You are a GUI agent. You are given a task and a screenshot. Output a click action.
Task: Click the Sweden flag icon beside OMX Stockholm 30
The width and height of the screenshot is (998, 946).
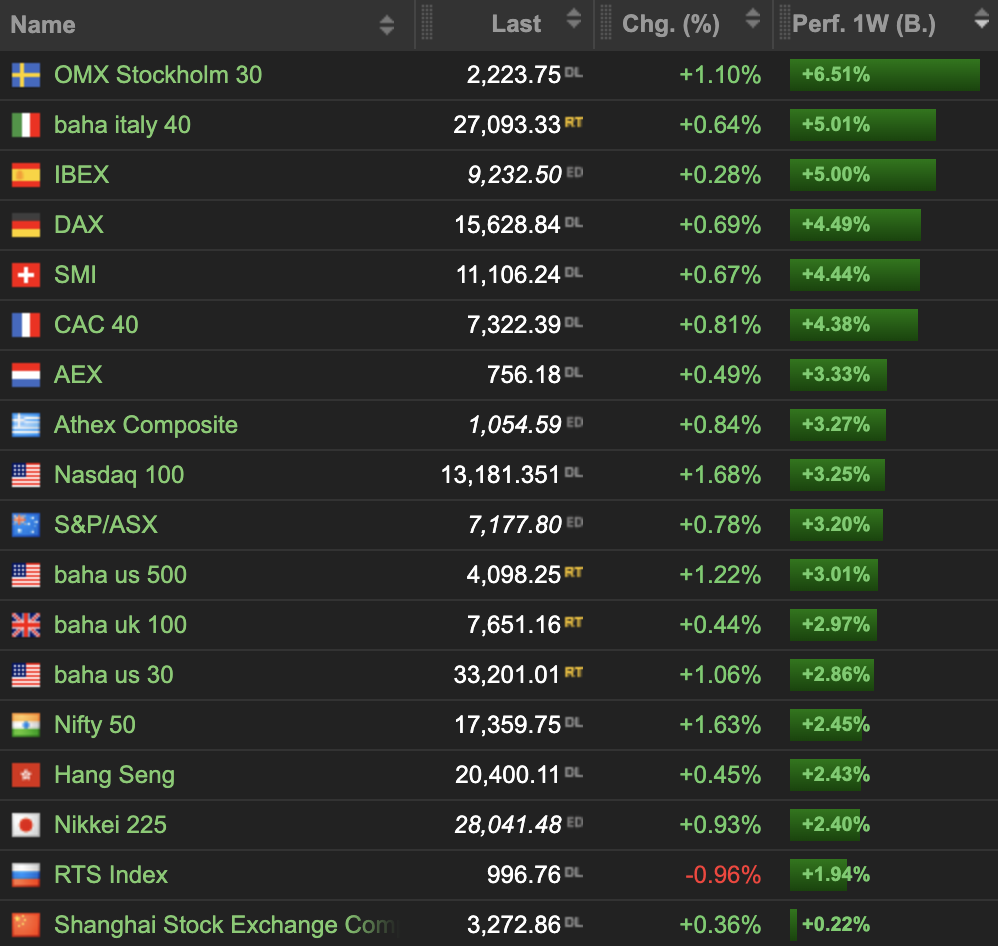pyautogui.click(x=26, y=75)
